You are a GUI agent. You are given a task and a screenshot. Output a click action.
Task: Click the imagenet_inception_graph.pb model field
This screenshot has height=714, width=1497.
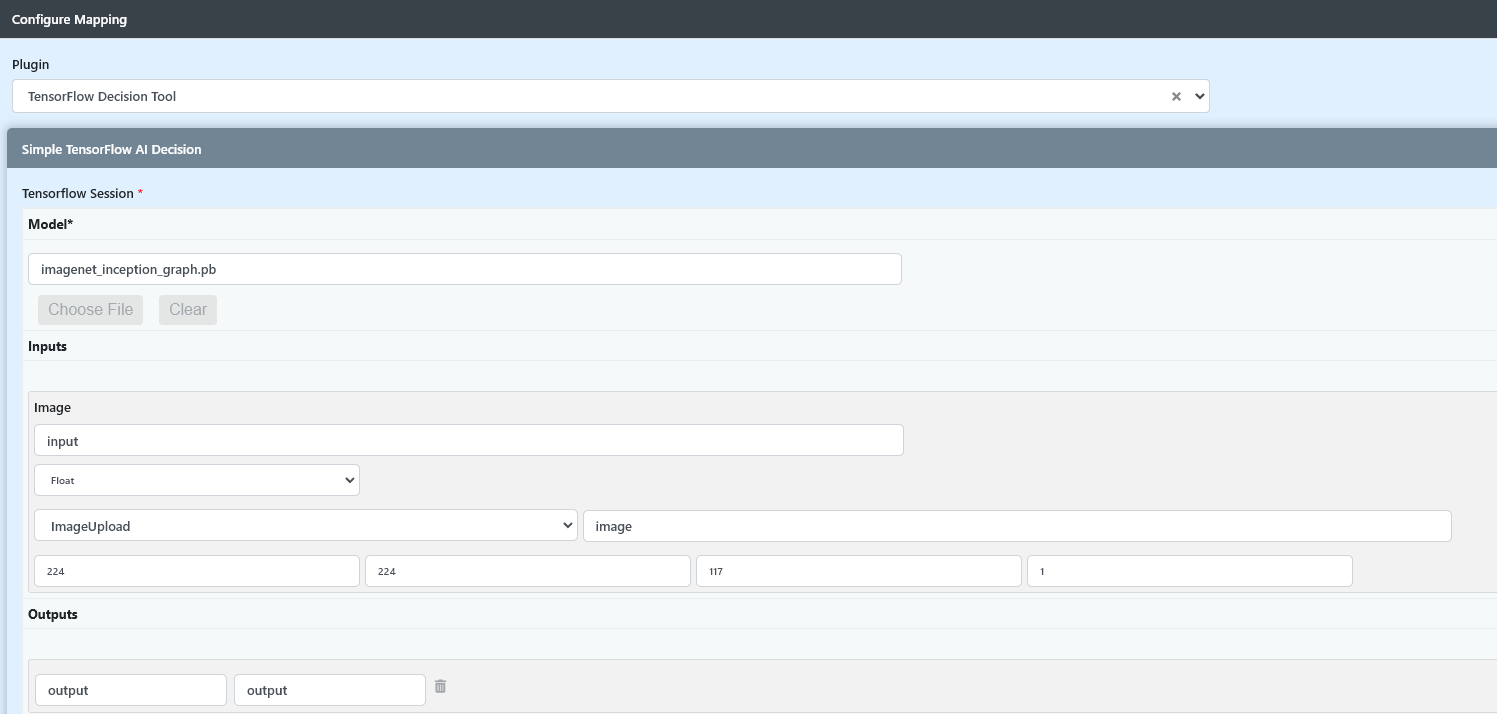click(x=464, y=269)
